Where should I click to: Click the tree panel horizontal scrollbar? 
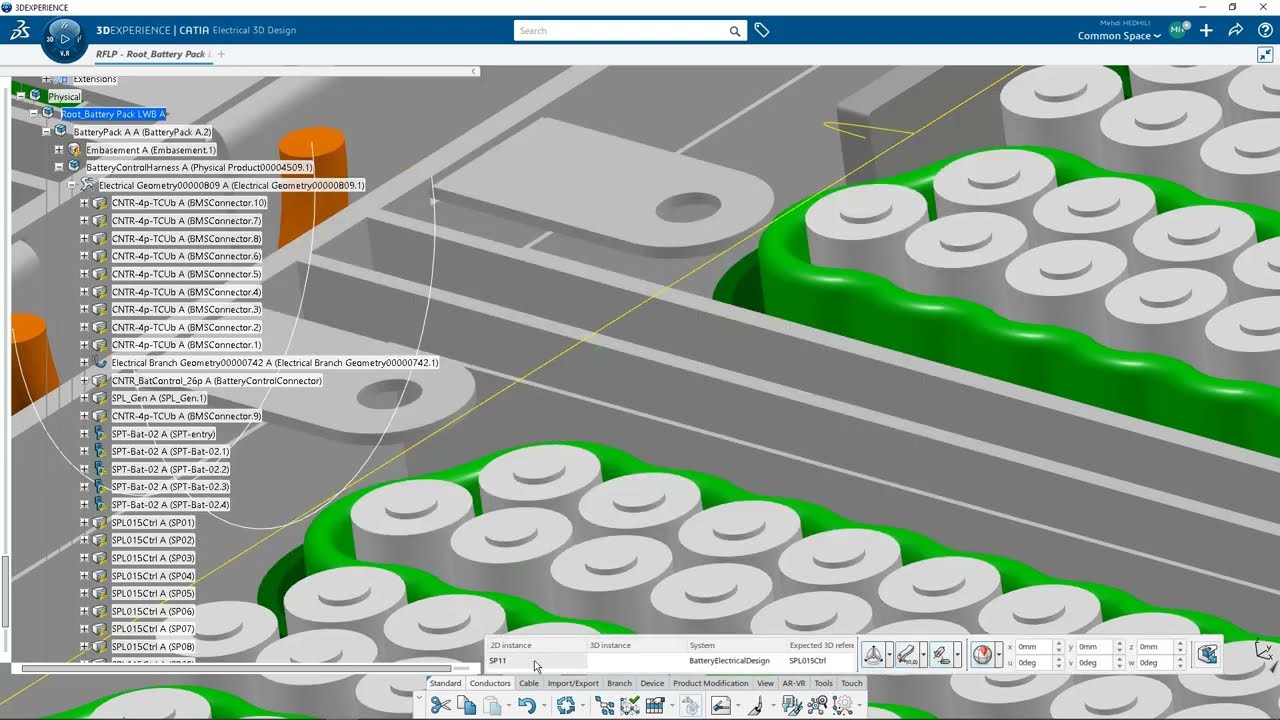236,668
